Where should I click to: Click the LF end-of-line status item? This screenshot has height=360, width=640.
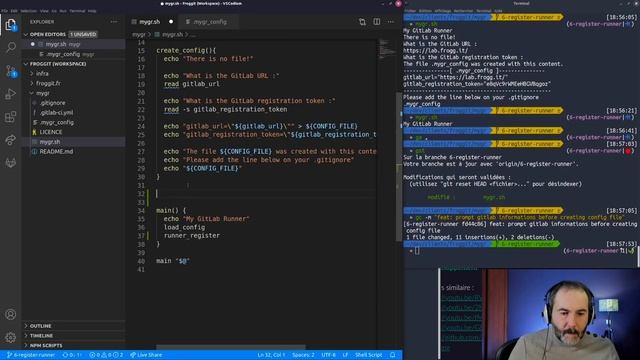345,355
